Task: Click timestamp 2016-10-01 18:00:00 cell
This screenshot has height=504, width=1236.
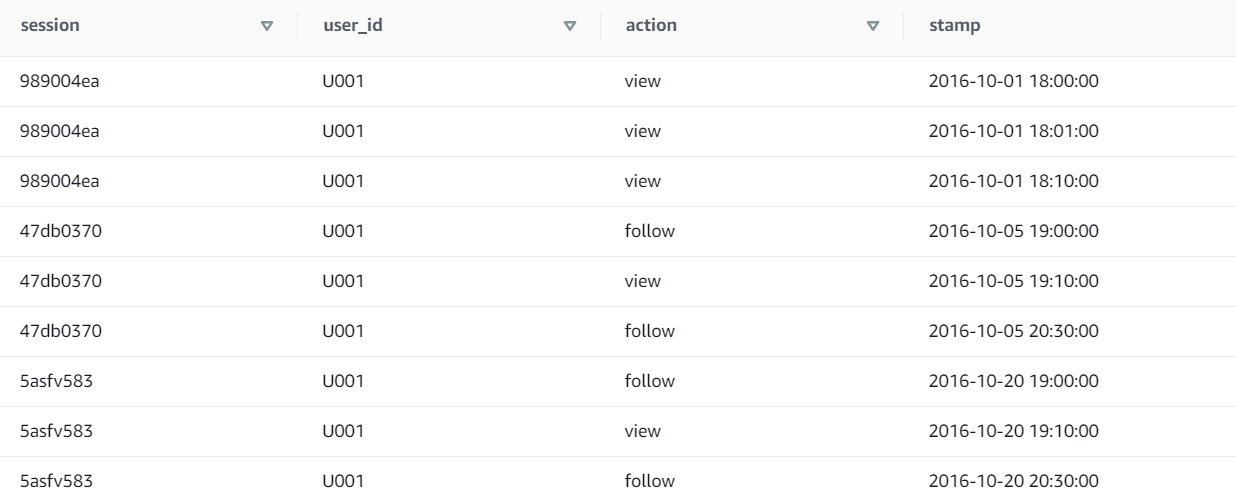Action: 1014,81
